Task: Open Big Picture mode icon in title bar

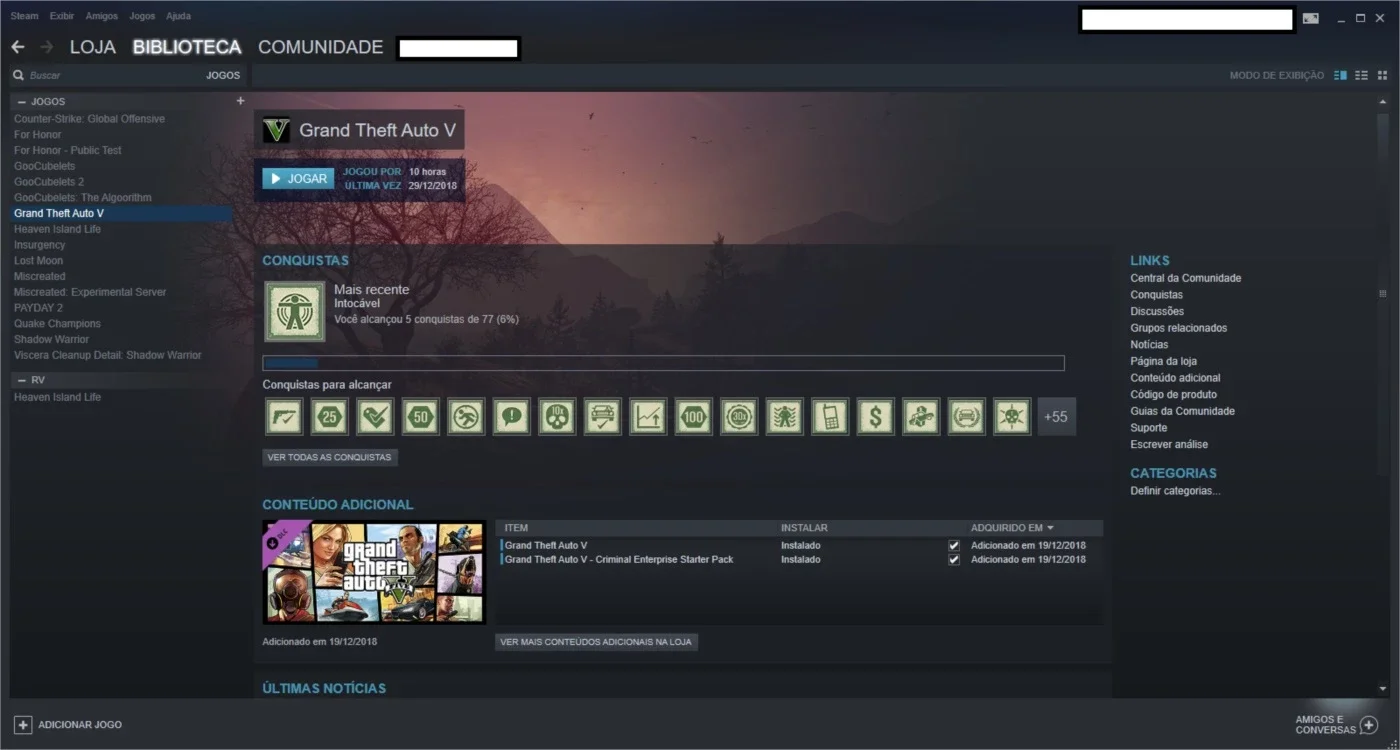Action: [1311, 18]
